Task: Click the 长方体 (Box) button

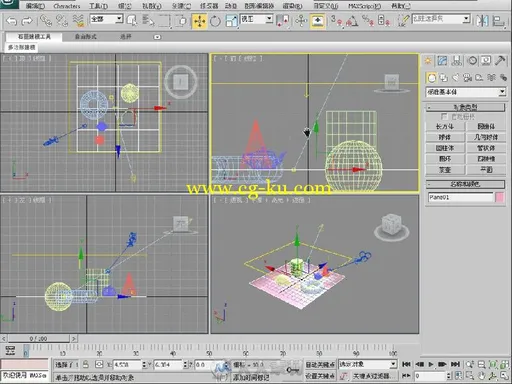Action: pos(445,126)
